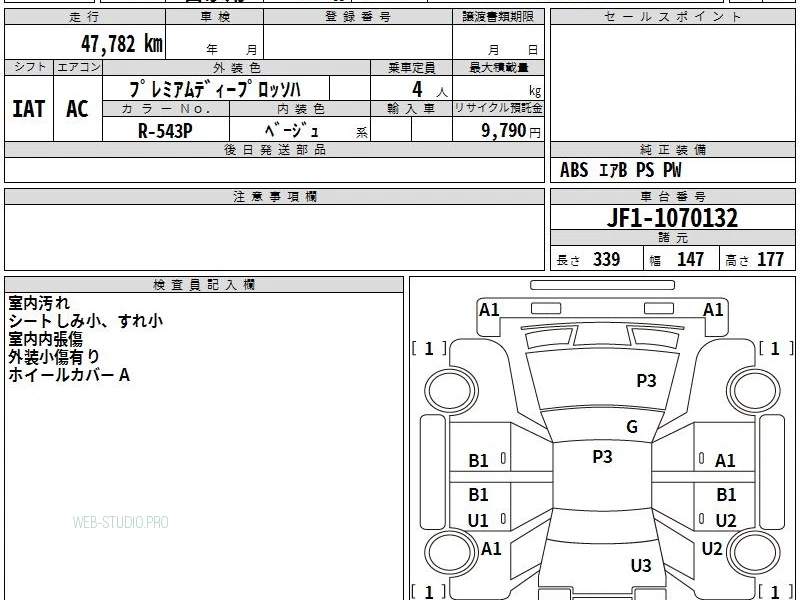Viewport: 800px width, 600px height.
Task: Select the 登録番号 header
Action: point(358,17)
